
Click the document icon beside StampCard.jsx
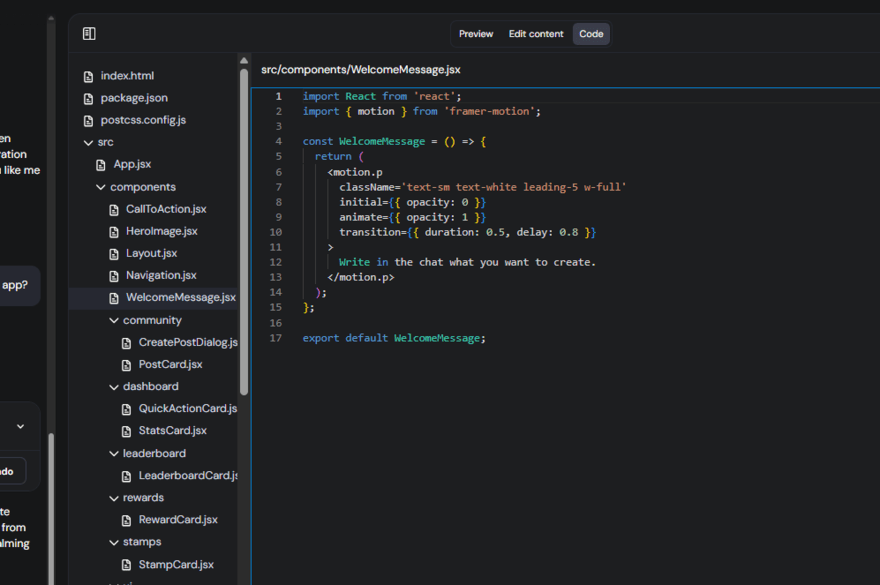coord(127,564)
